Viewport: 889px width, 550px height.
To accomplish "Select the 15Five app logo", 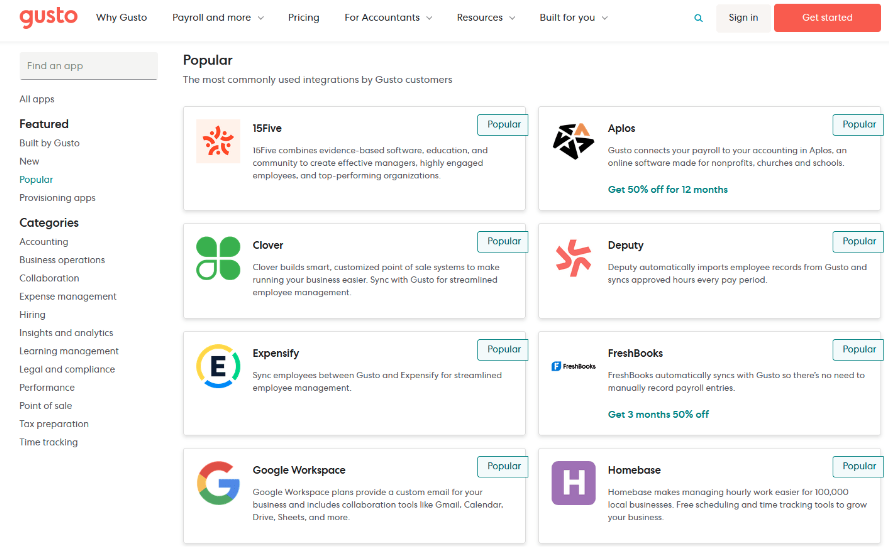I will pyautogui.click(x=218, y=141).
